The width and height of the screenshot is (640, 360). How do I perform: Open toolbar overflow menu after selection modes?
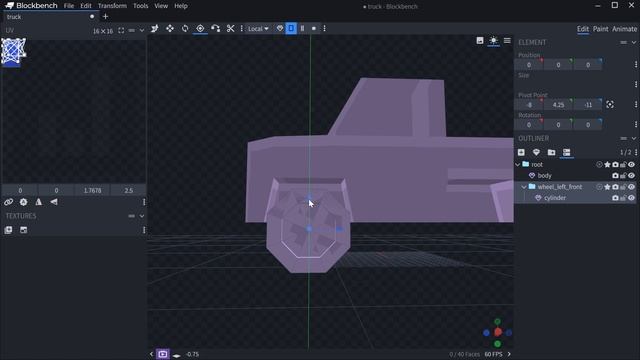324,29
